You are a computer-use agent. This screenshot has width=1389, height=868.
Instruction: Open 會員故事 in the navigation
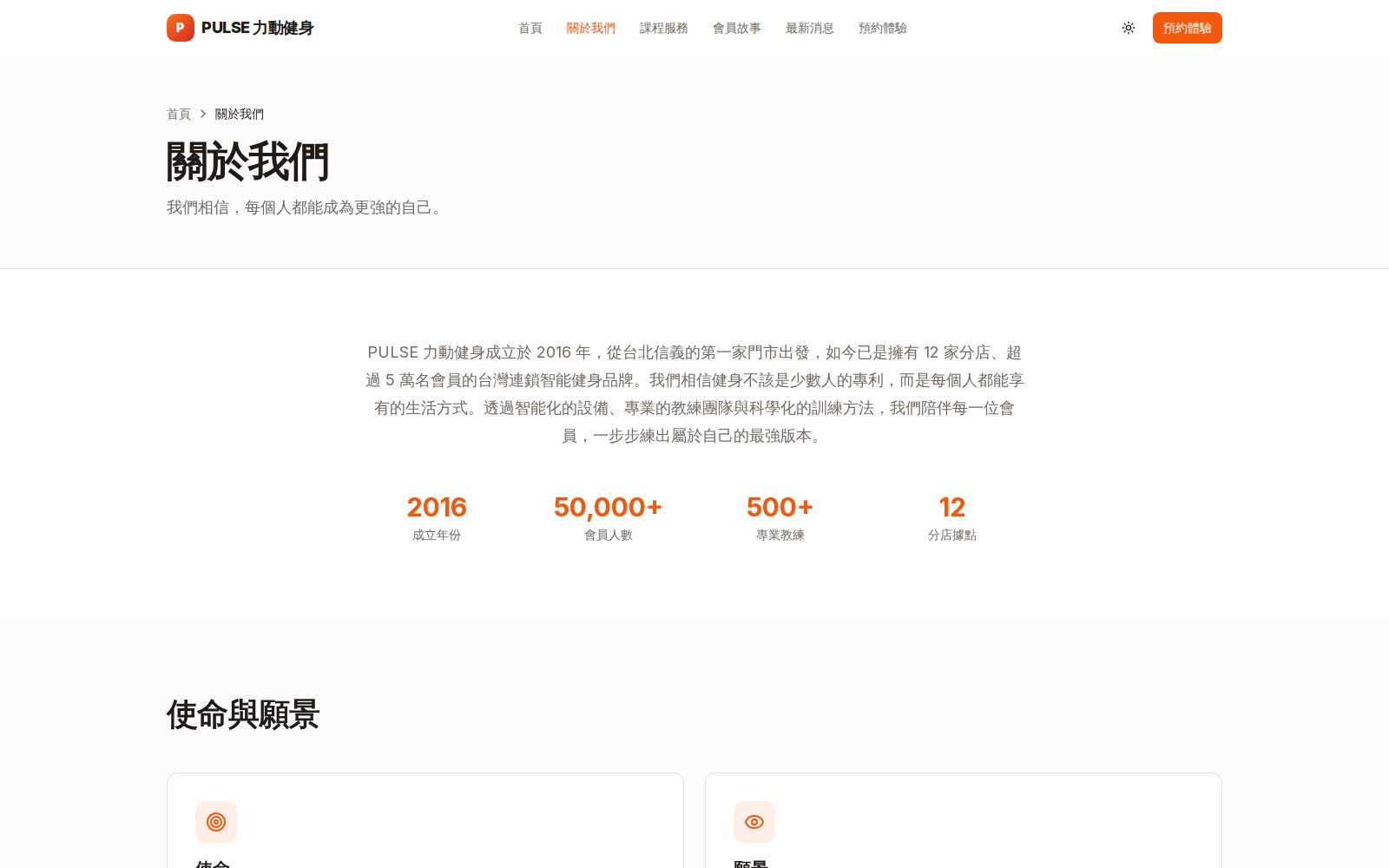point(737,28)
